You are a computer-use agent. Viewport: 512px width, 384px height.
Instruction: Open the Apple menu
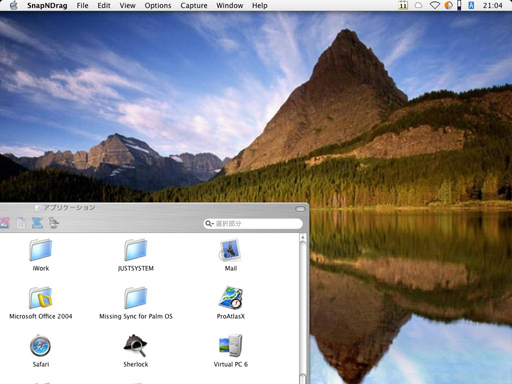click(x=13, y=5)
